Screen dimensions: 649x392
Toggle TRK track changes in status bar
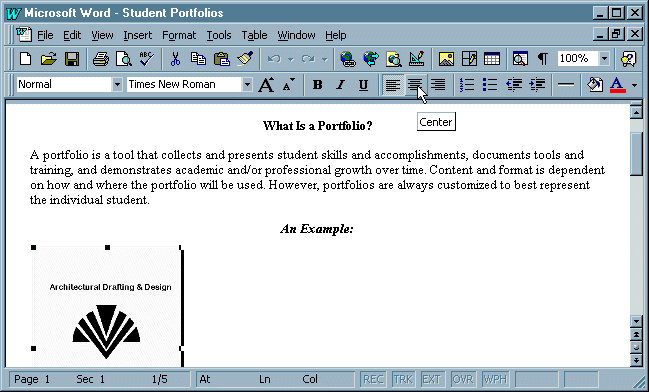coord(403,379)
